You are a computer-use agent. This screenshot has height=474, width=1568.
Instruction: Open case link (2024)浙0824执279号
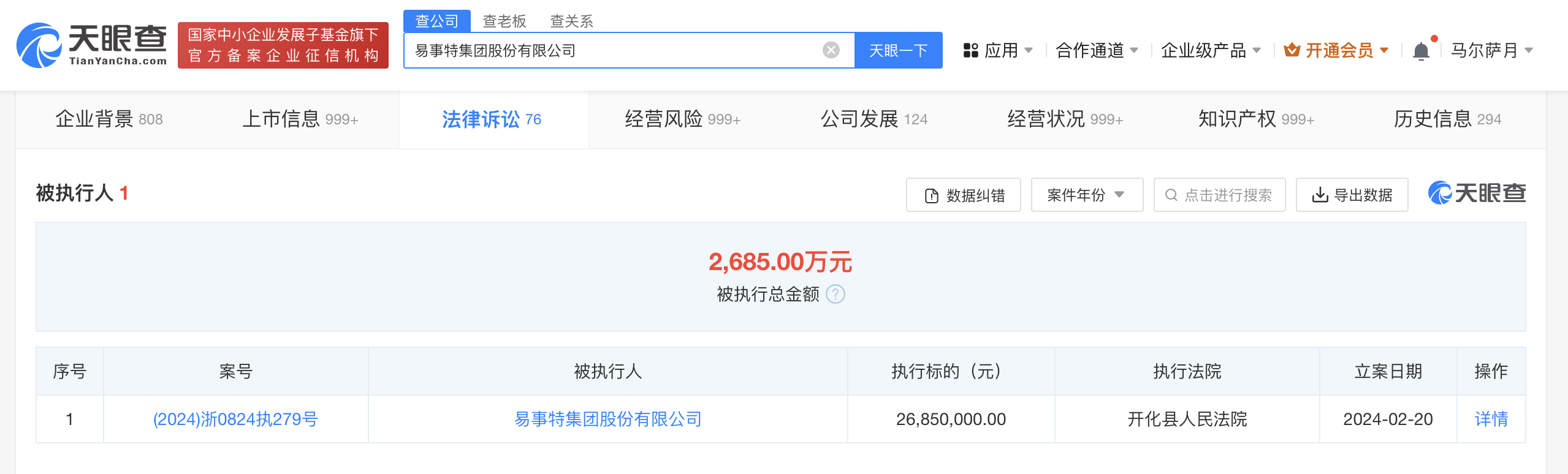235,419
